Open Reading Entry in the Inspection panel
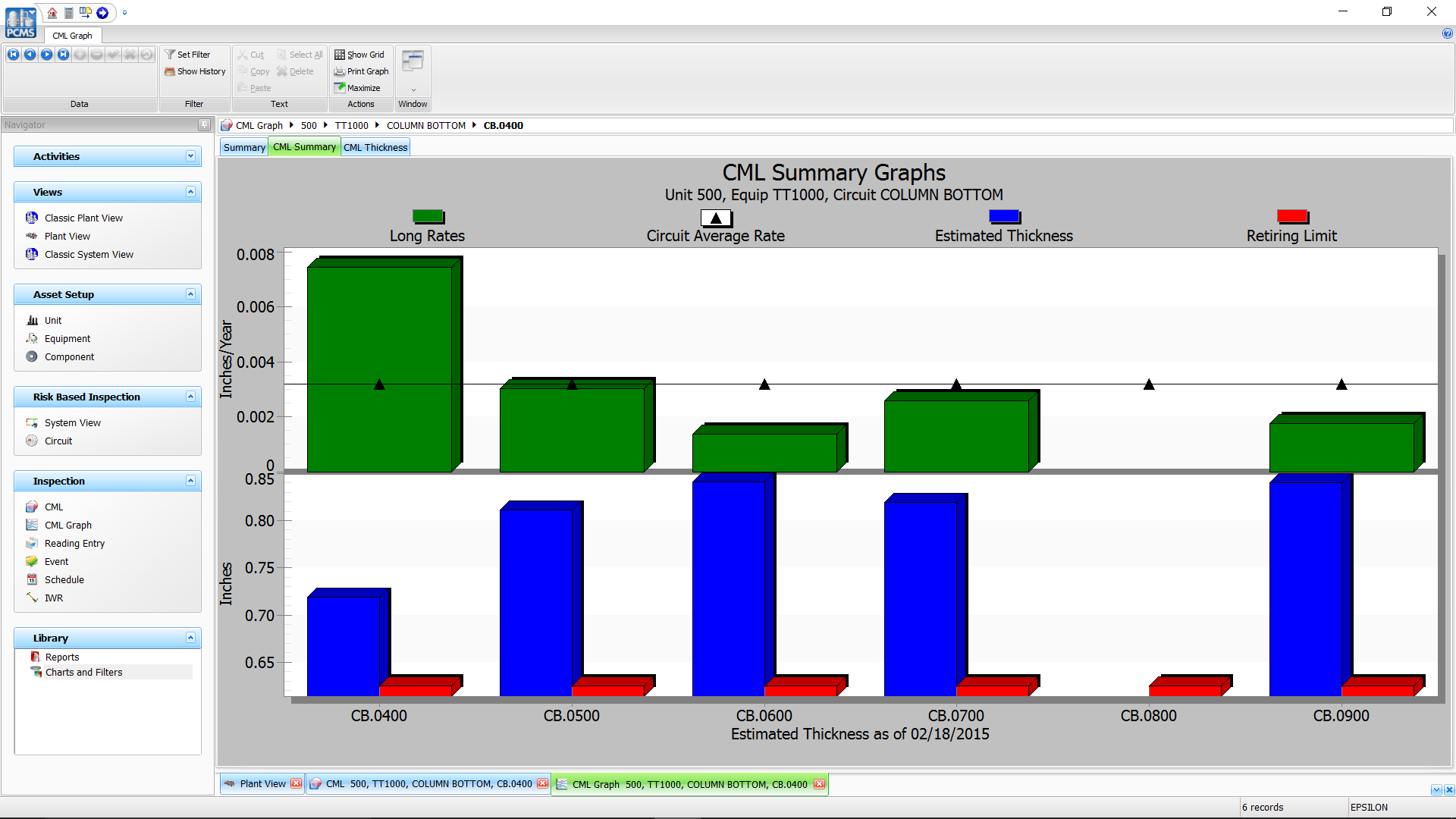The width and height of the screenshot is (1456, 819). [x=74, y=543]
